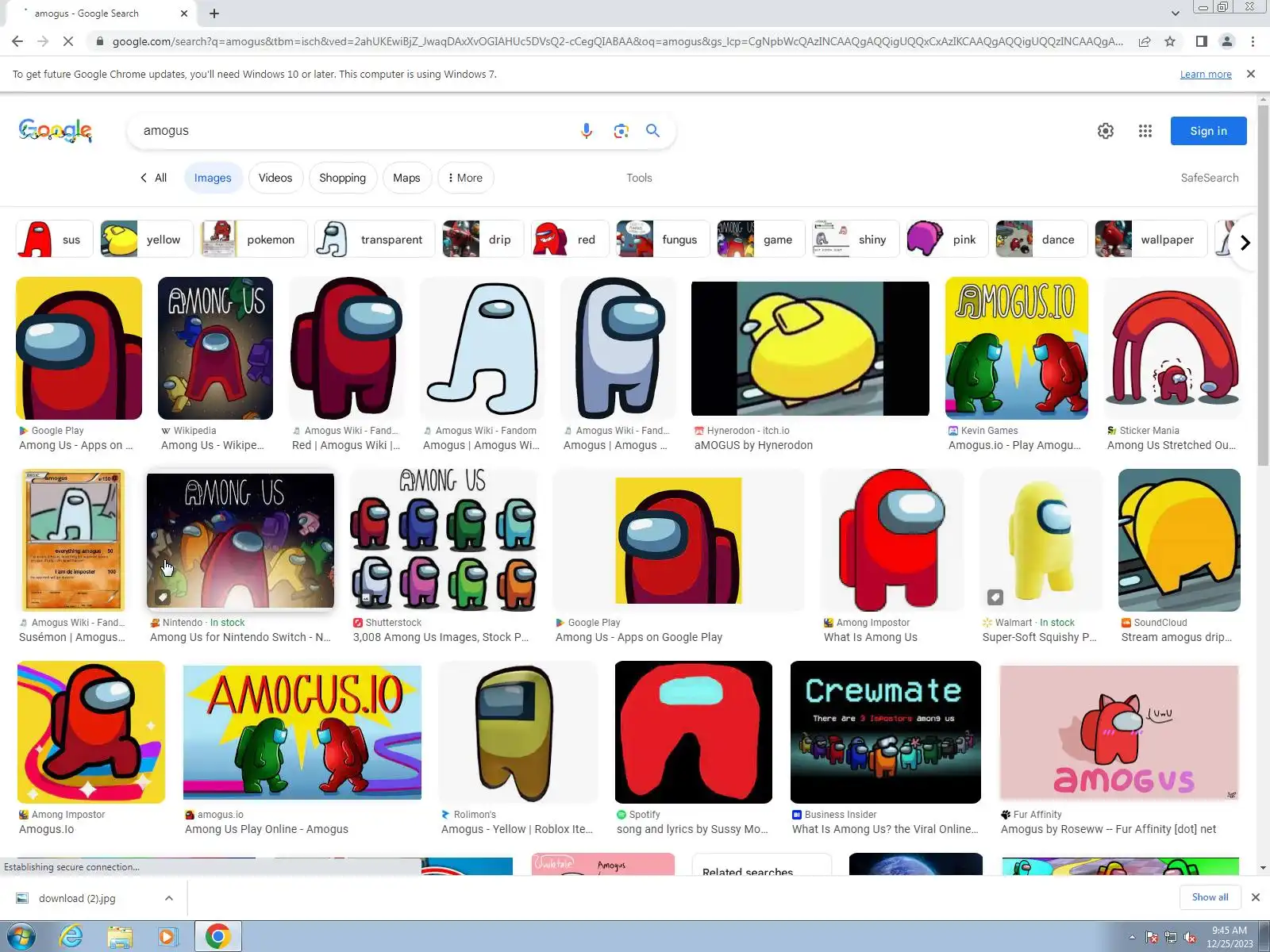Filter images by the yellow chip
Image resolution: width=1270 pixels, height=952 pixels.
click(x=147, y=240)
